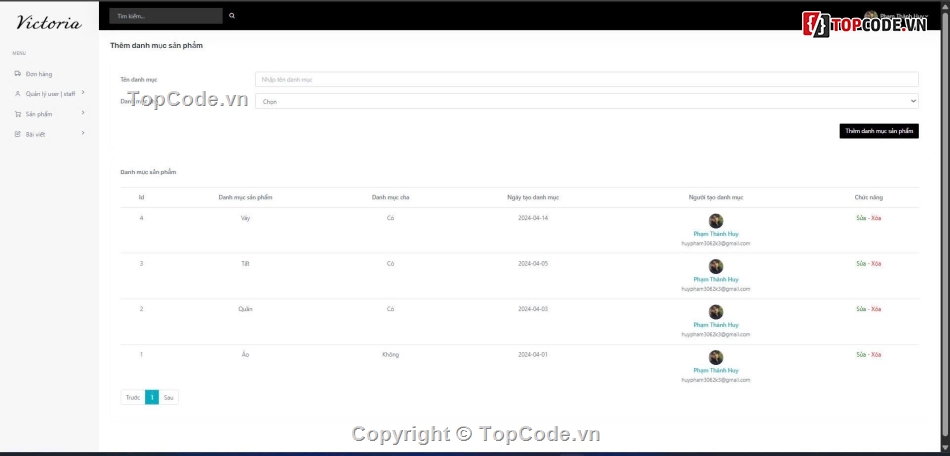Click Sửa for the Áo category
The height and width of the screenshot is (456, 950).
[x=861, y=354]
